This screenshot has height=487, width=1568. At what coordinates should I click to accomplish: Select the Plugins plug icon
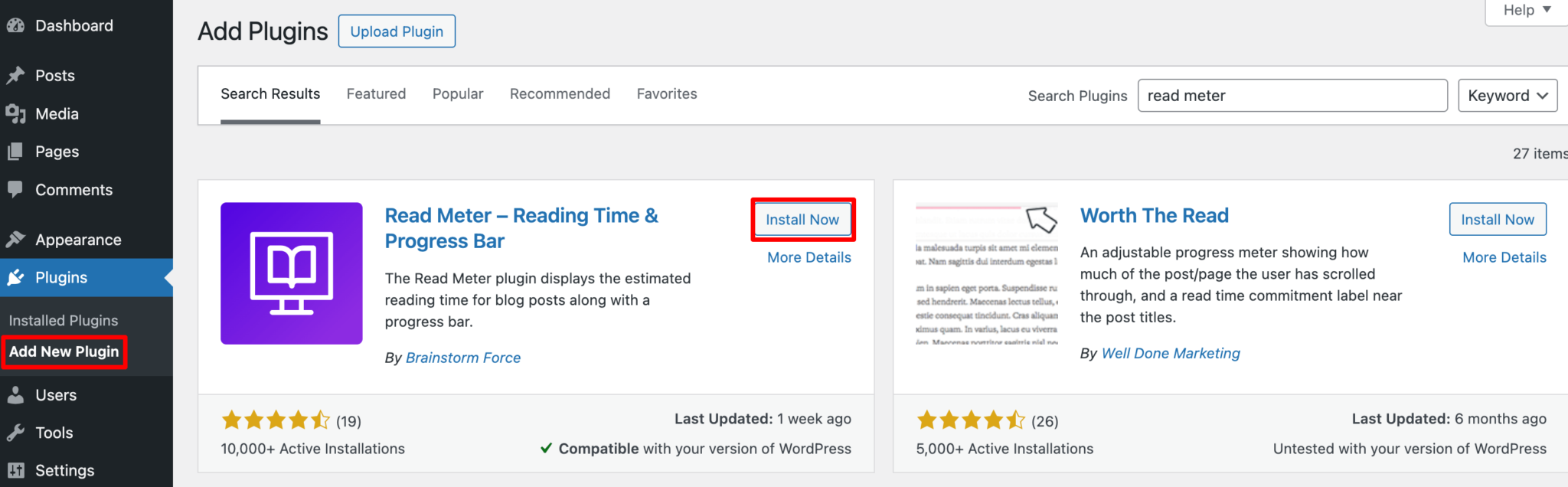(15, 277)
